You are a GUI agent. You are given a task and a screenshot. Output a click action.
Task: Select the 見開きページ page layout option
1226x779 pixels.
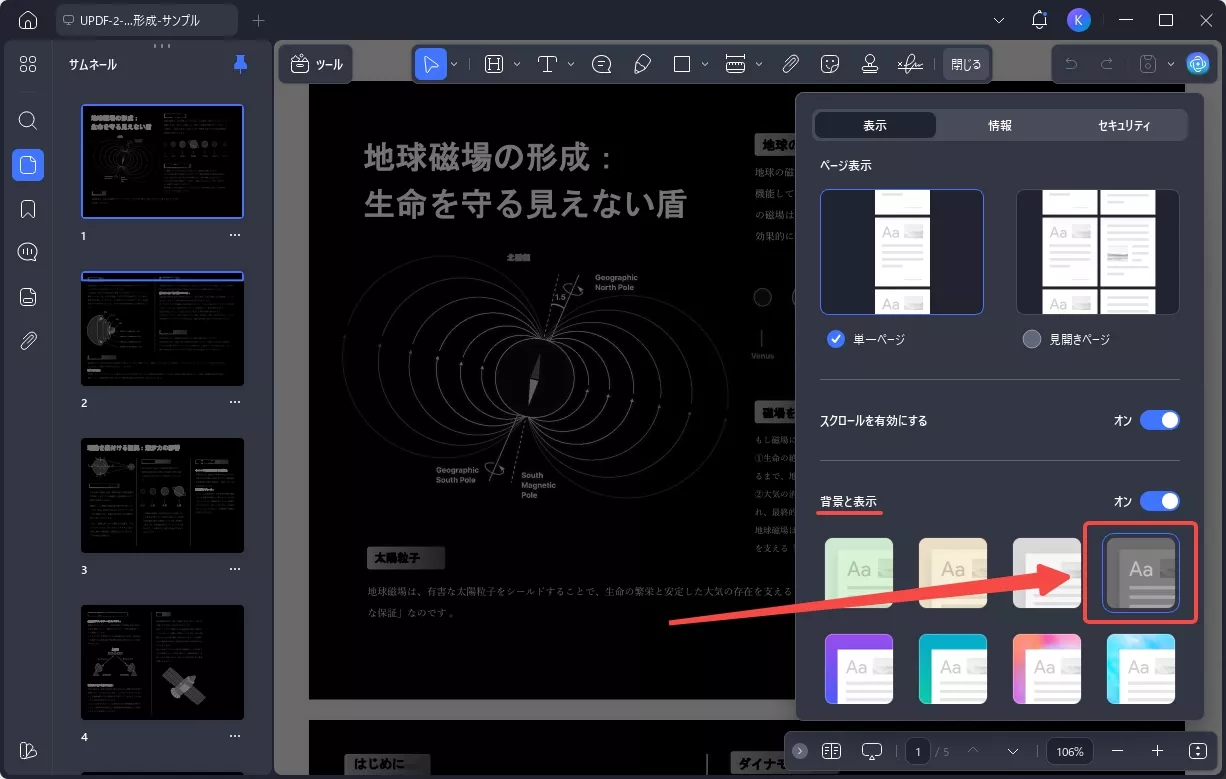[x=1032, y=339]
